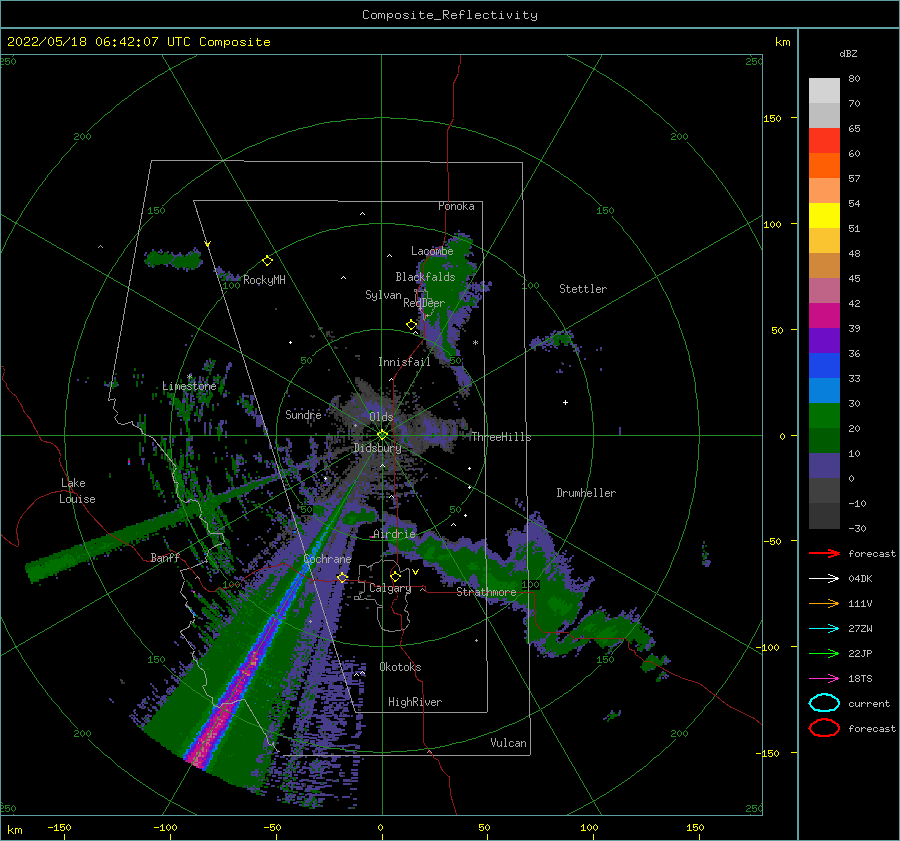This screenshot has height=841, width=900.
Task: Select the yellow diamond marker above Calgary label
Action: (395, 576)
